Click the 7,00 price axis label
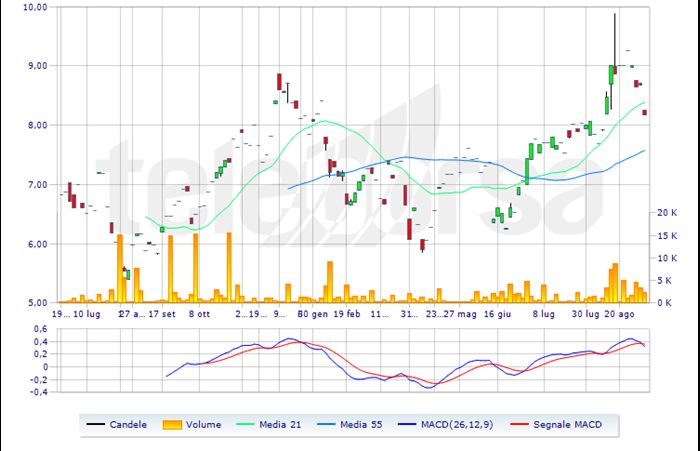 tap(38, 184)
